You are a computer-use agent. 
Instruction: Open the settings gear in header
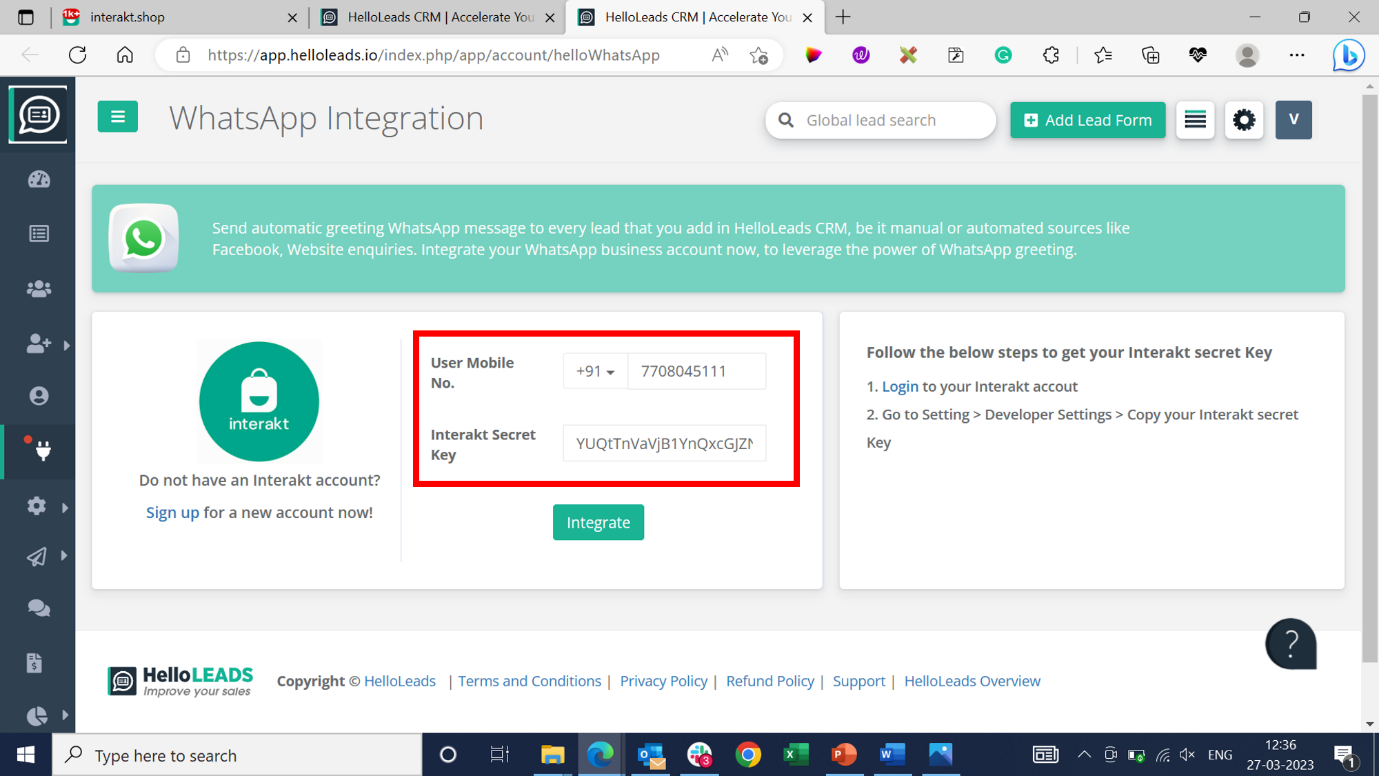(x=1244, y=120)
